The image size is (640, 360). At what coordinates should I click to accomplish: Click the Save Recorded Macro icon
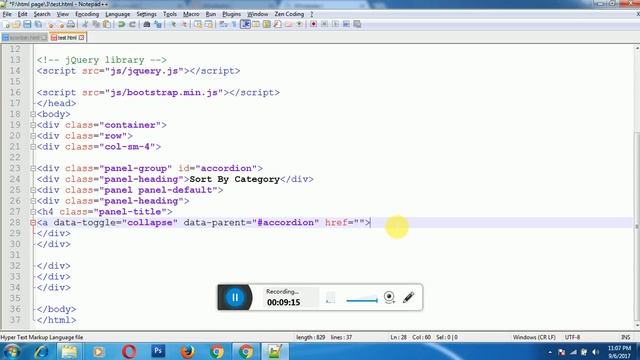[x=357, y=24]
